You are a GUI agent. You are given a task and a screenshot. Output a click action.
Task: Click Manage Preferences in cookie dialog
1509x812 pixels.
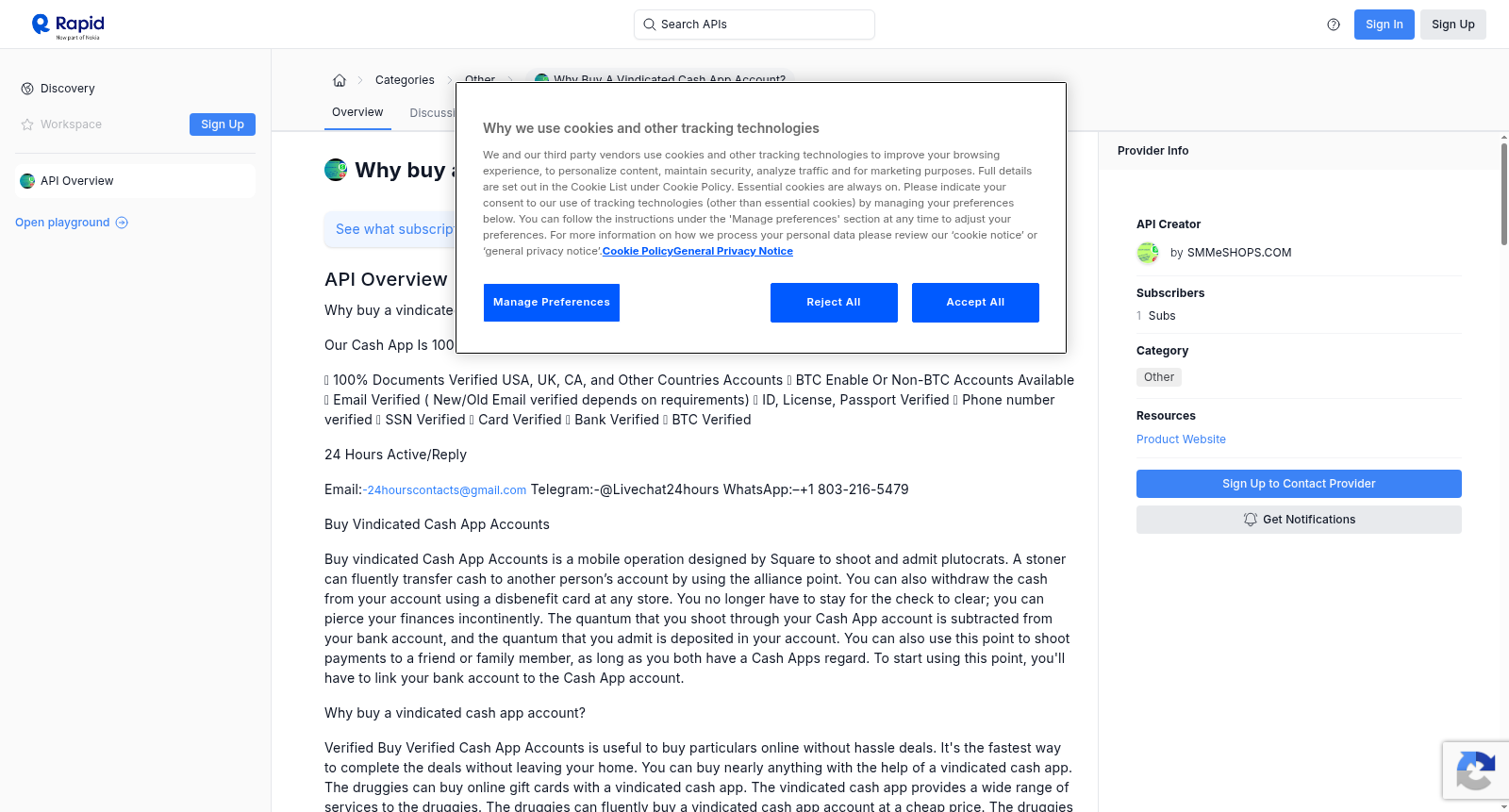point(552,303)
